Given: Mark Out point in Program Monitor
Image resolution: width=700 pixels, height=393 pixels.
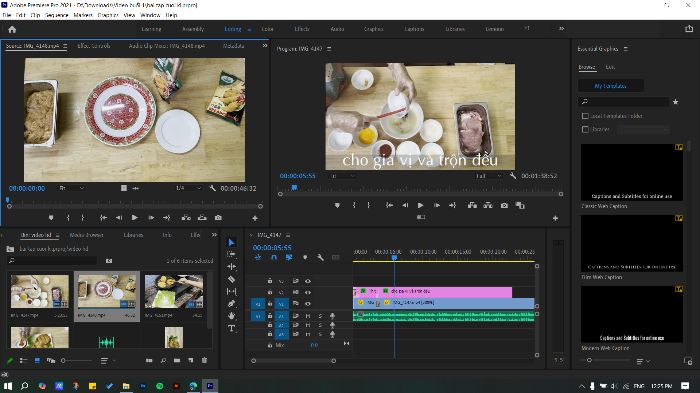Looking at the screenshot, I should 368,205.
